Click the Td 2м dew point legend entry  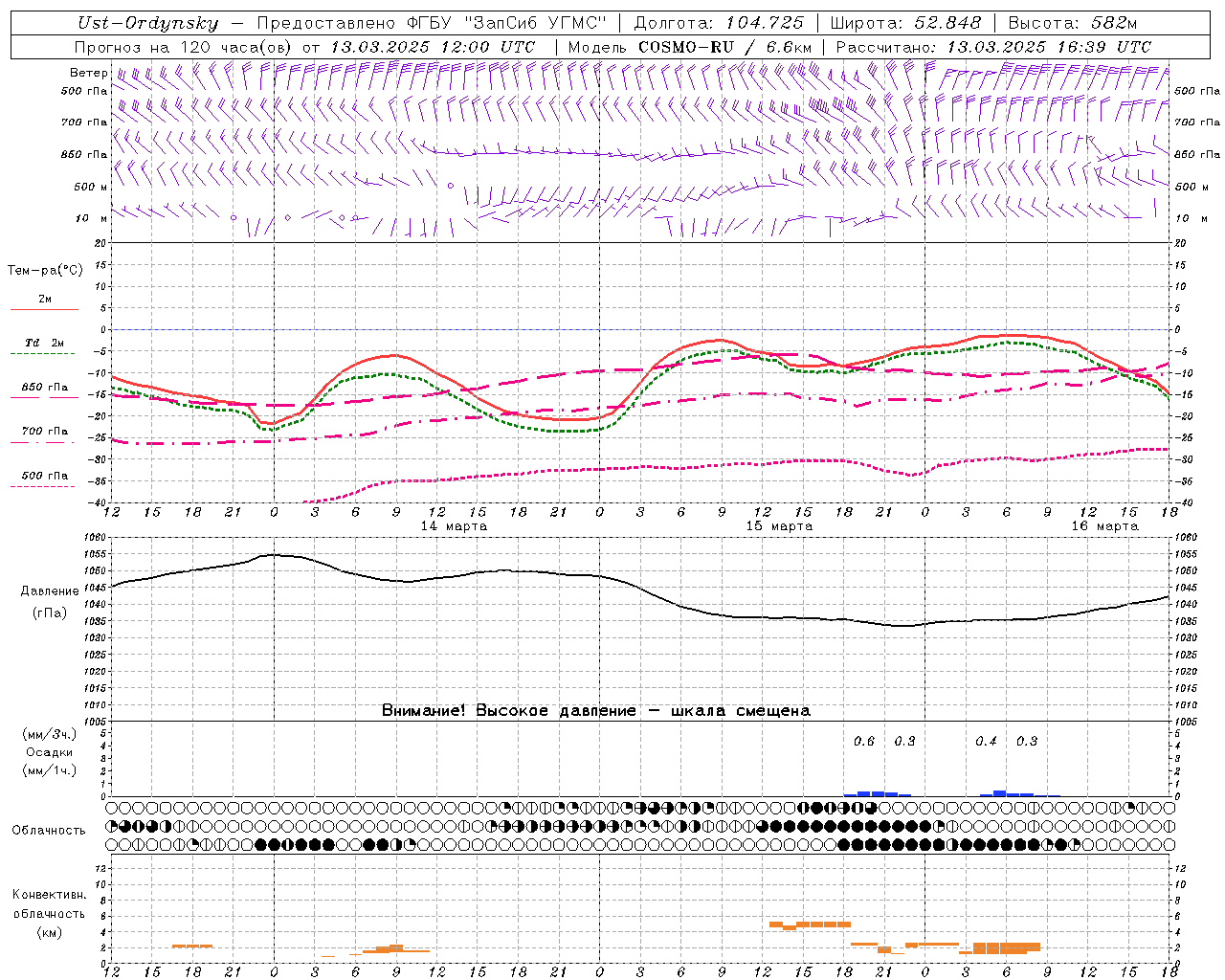(44, 344)
